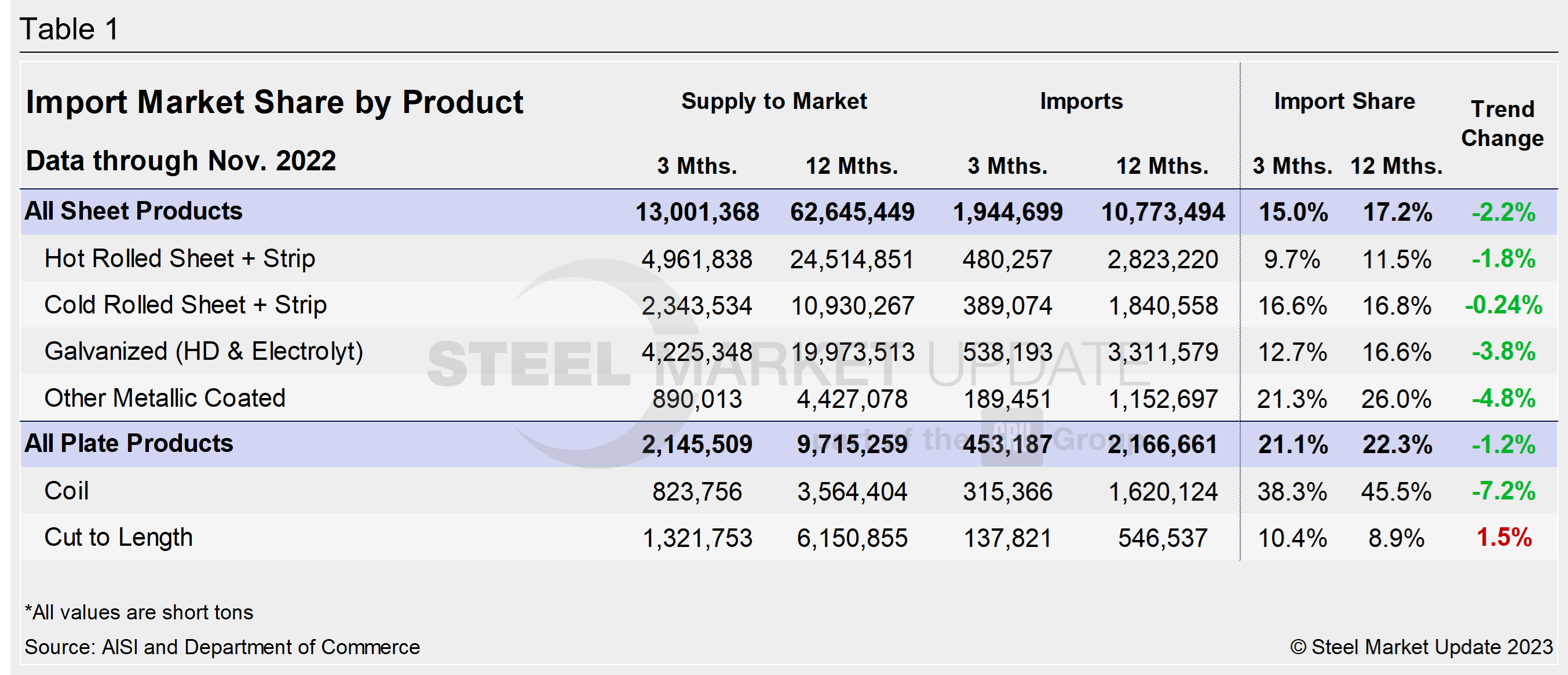Image resolution: width=1568 pixels, height=675 pixels.
Task: Click the 'Trend Change' column header
Action: point(1501,123)
